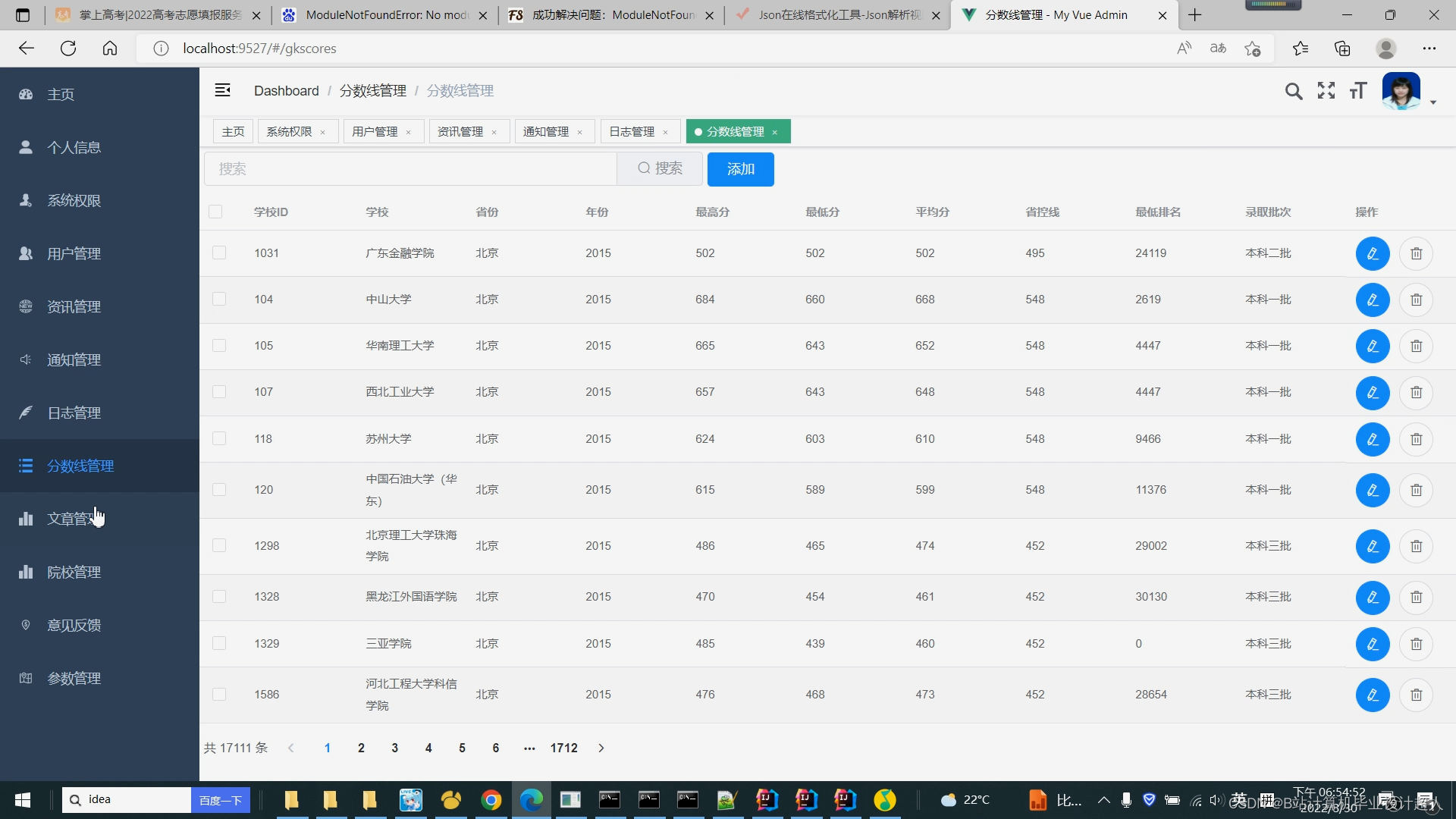Check the select-all checkbox in table header
The image size is (1456, 819).
pos(216,212)
